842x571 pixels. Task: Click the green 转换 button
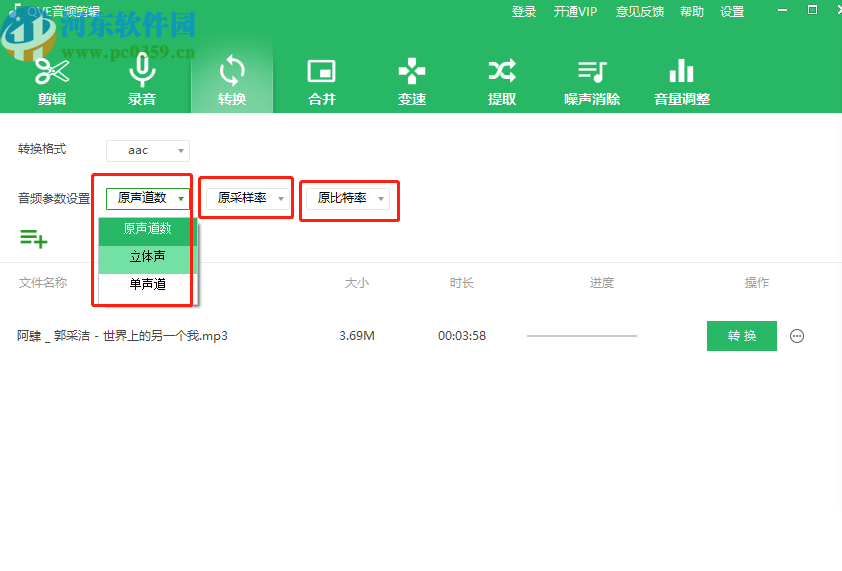pyautogui.click(x=741, y=336)
